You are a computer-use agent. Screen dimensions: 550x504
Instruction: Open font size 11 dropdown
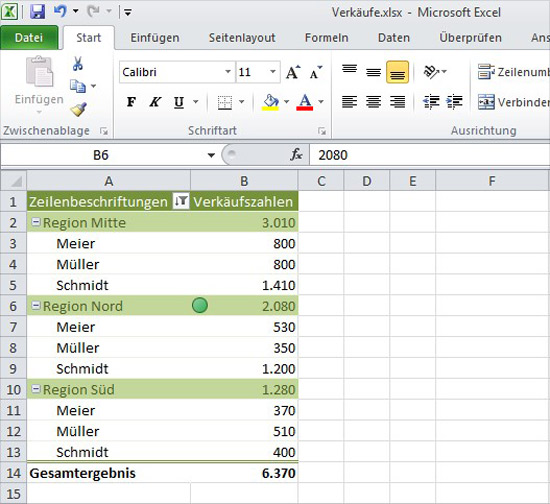[273, 72]
